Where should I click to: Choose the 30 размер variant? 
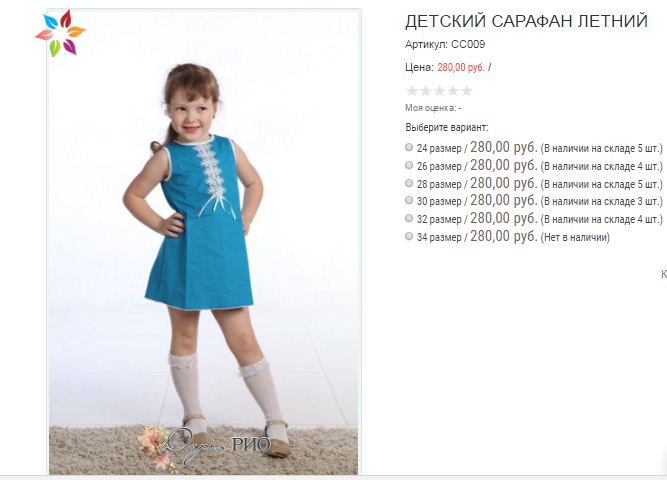(x=409, y=200)
